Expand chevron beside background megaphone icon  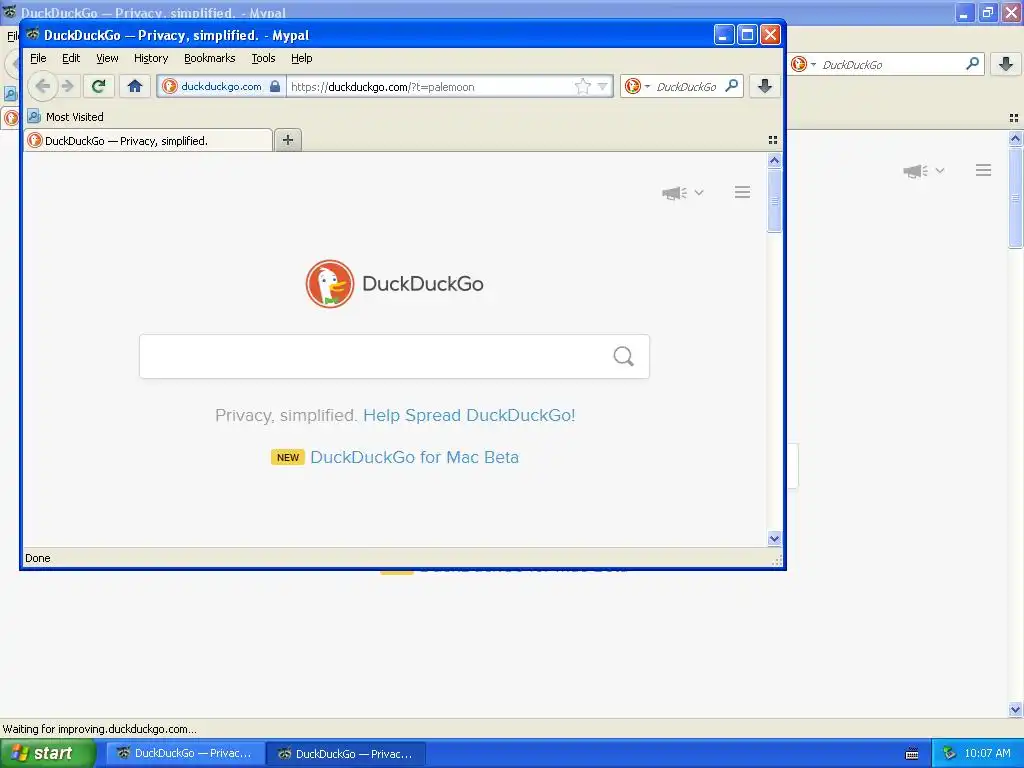click(940, 170)
